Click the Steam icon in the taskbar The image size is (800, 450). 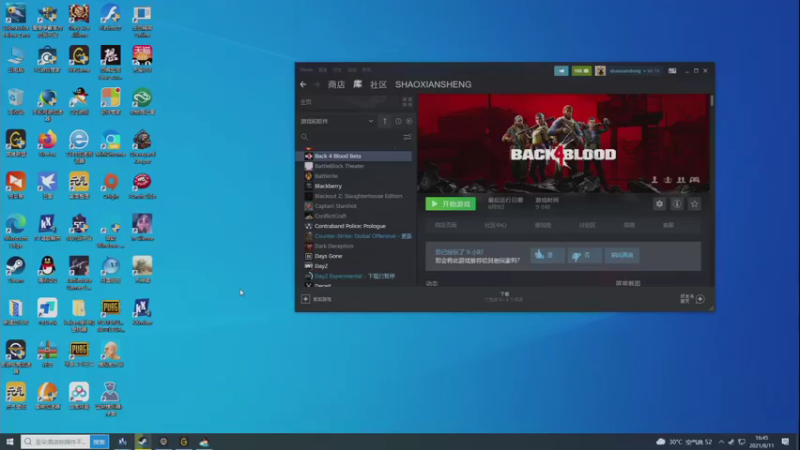(143, 442)
